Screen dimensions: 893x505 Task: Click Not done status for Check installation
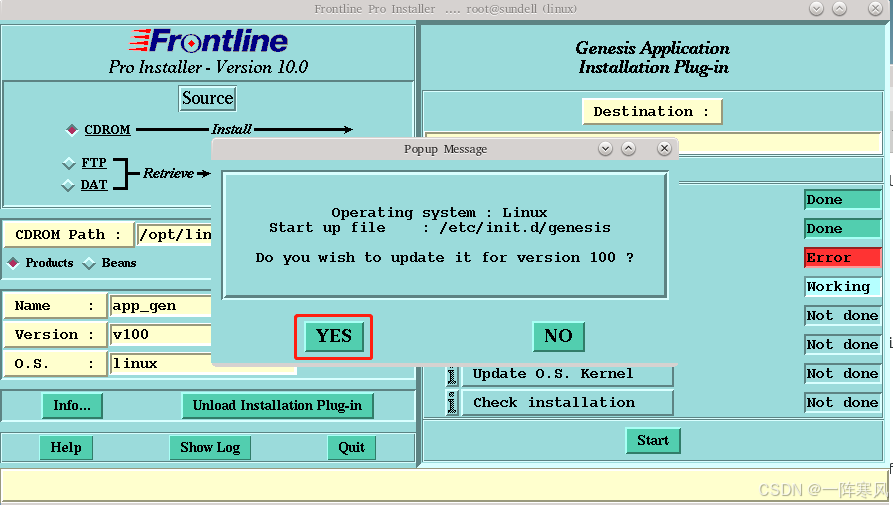point(842,403)
